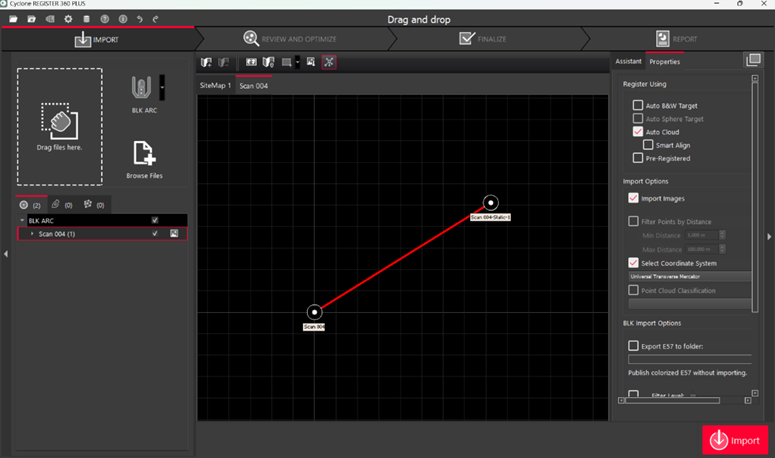Click the Browse Files icon
The image size is (775, 458).
[x=144, y=154]
